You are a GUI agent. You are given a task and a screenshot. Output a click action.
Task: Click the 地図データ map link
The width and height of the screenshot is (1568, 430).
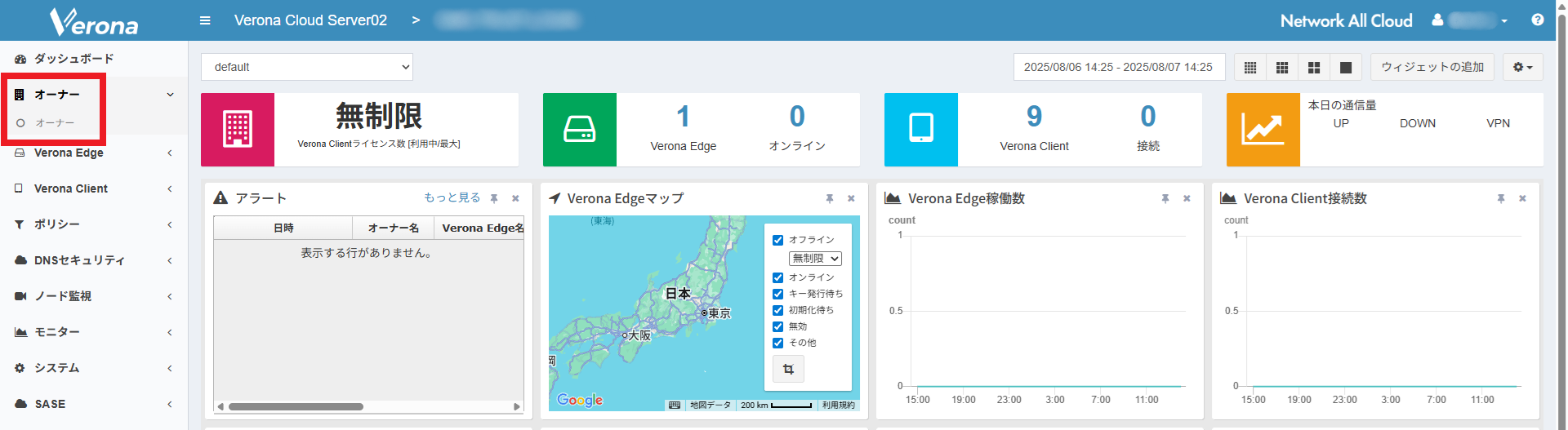point(710,405)
